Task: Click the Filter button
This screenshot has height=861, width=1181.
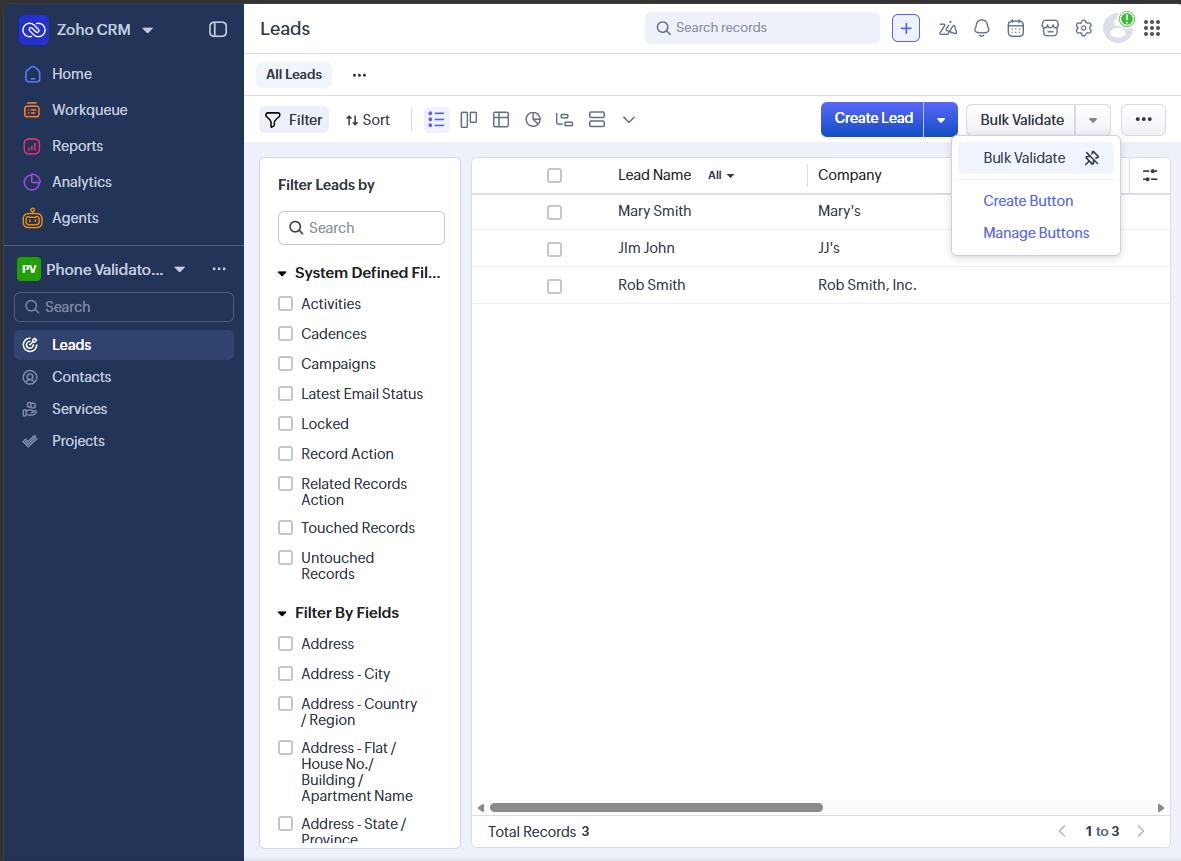Action: point(294,120)
